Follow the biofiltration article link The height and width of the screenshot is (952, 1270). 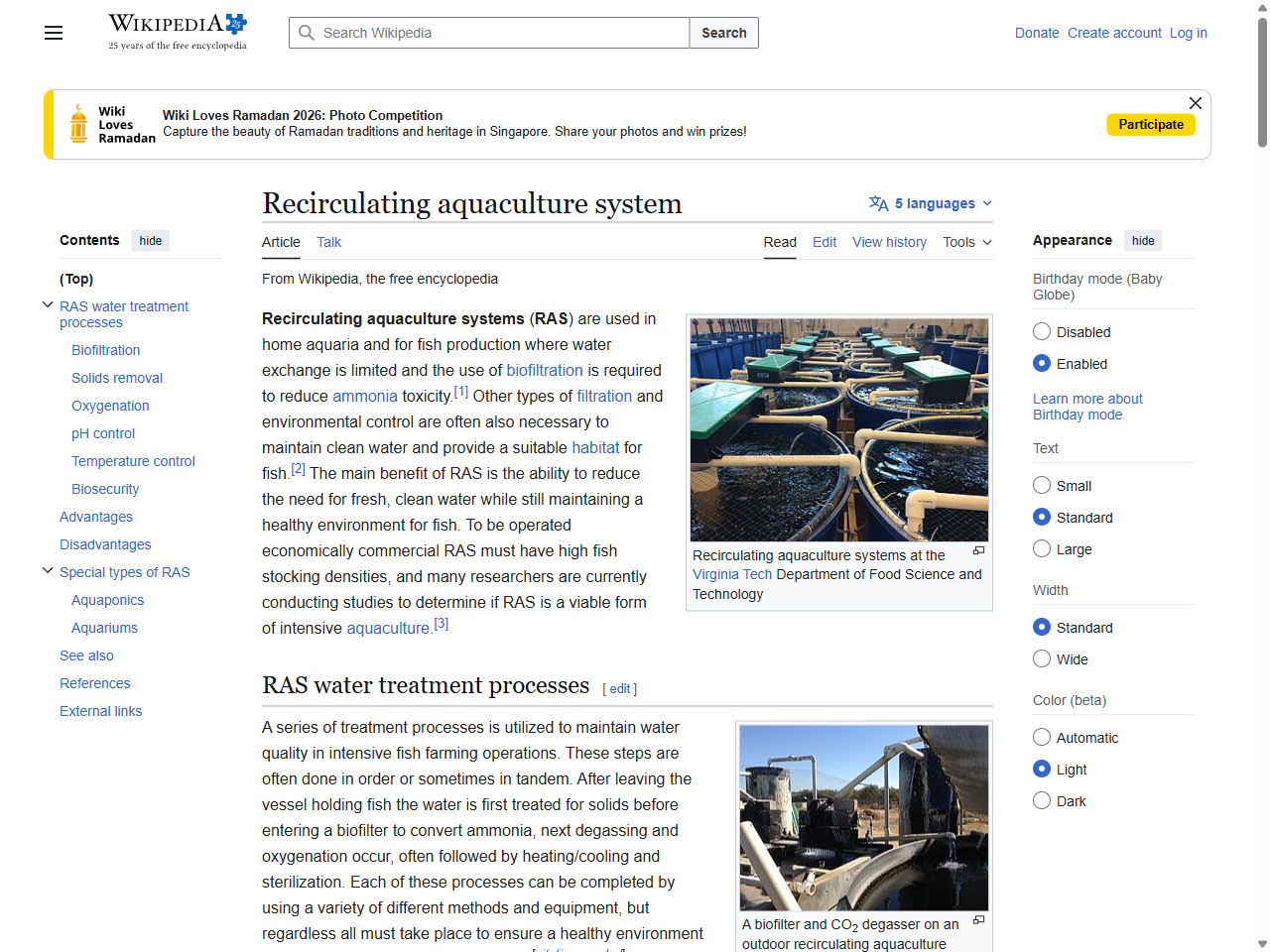(x=545, y=370)
